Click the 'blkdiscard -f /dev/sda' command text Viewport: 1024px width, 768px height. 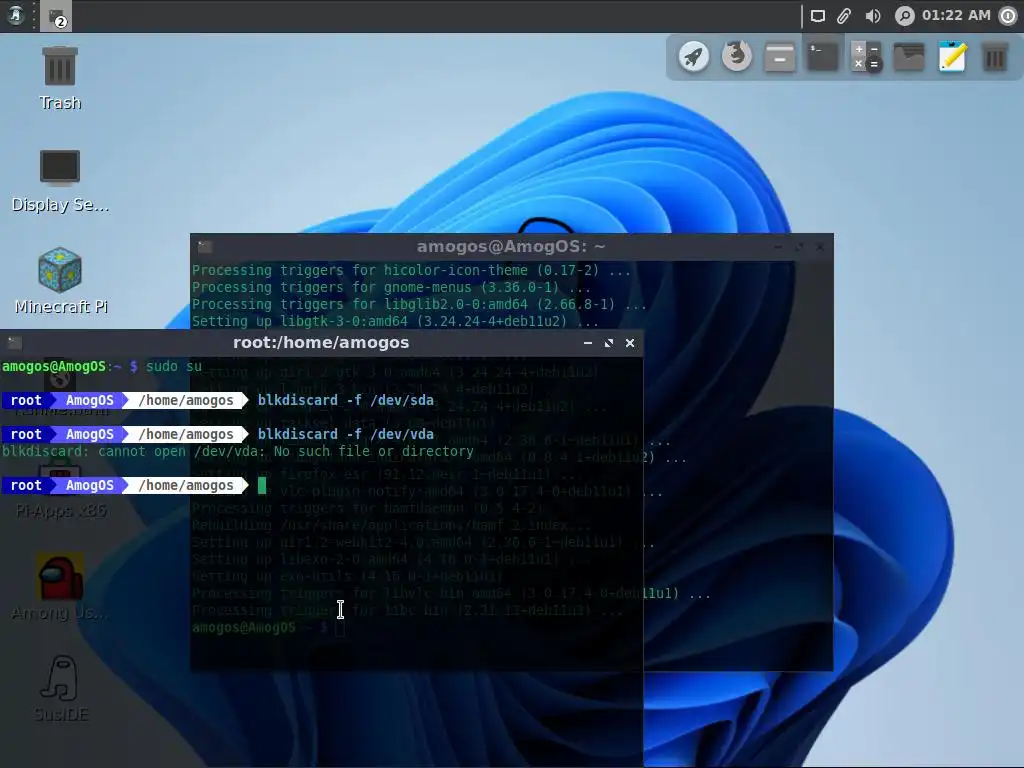click(x=345, y=400)
